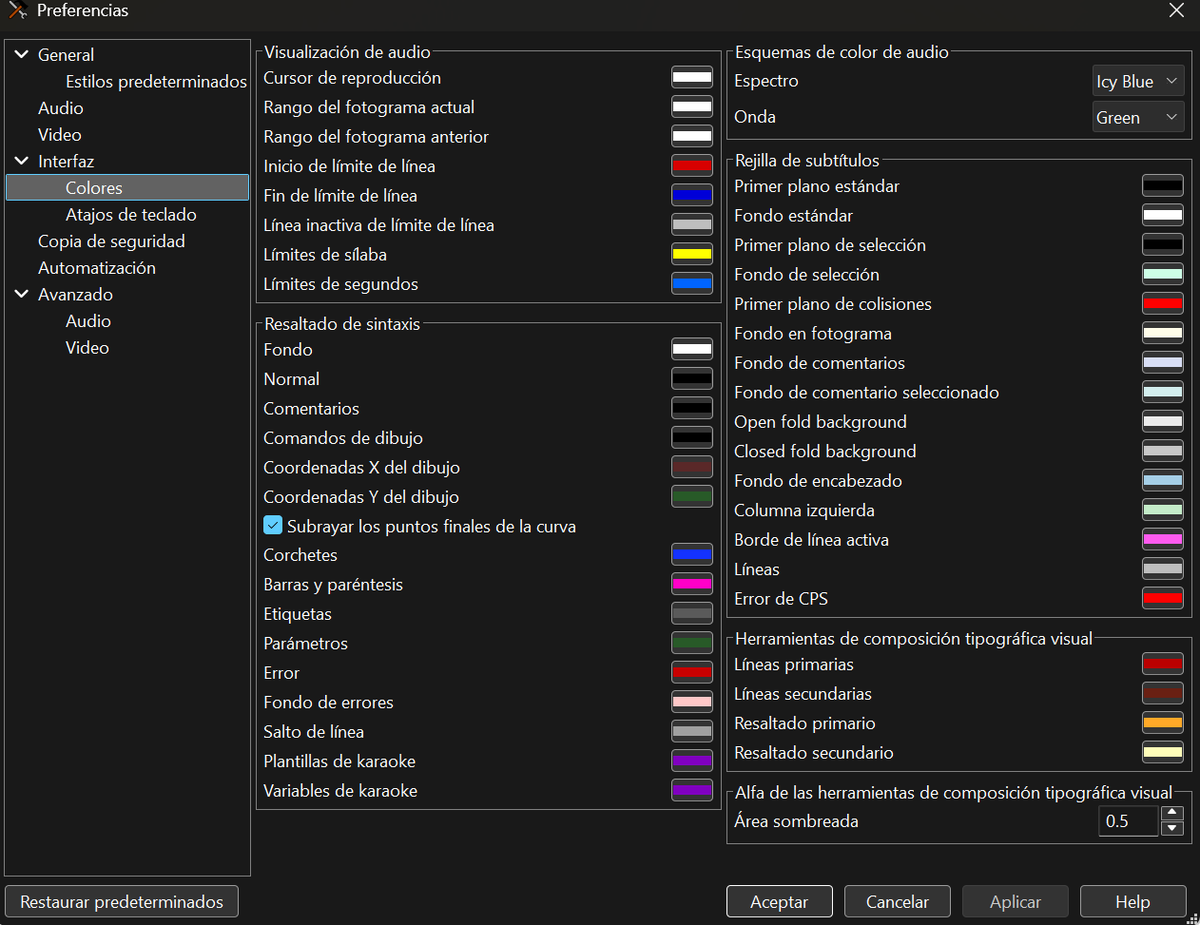Open the Primer plano de colisiones swatch
The width and height of the screenshot is (1200, 925).
1163,304
